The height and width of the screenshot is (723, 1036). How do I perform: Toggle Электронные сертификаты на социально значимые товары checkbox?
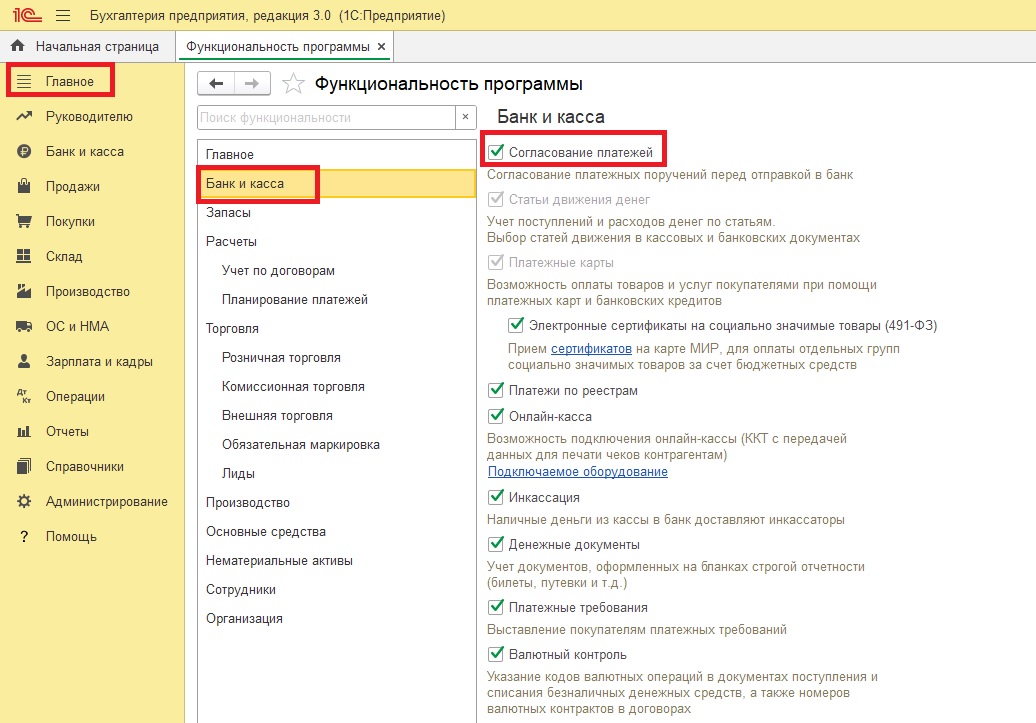[516, 325]
